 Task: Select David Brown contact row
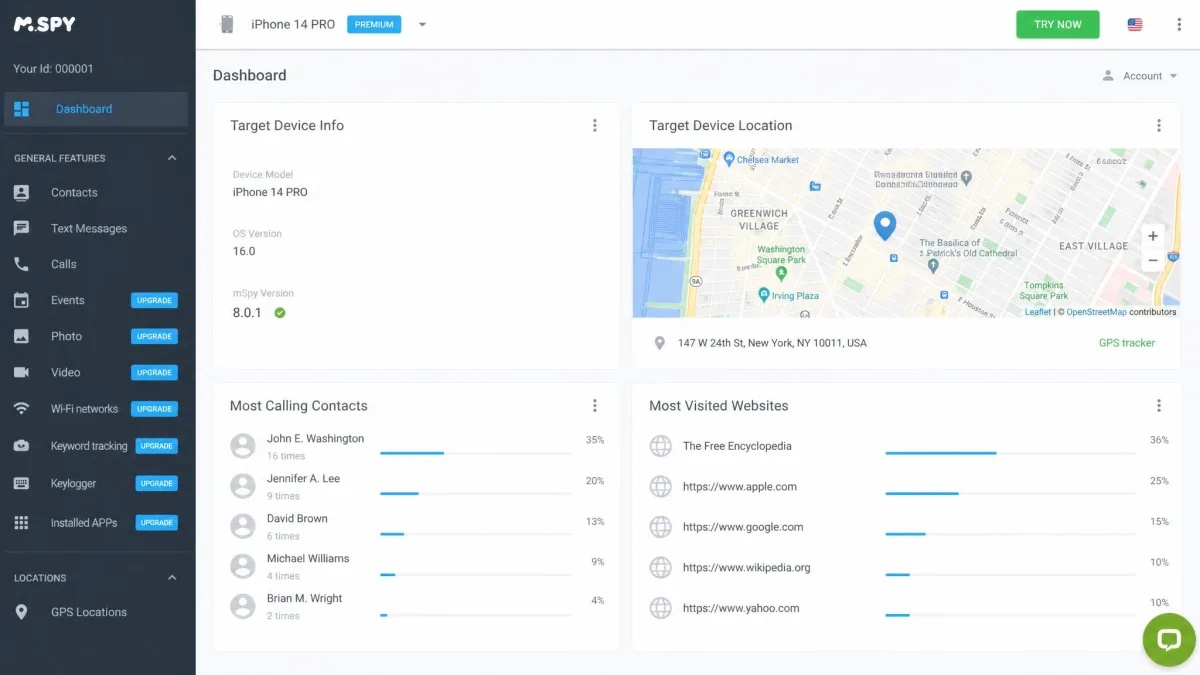(x=417, y=526)
